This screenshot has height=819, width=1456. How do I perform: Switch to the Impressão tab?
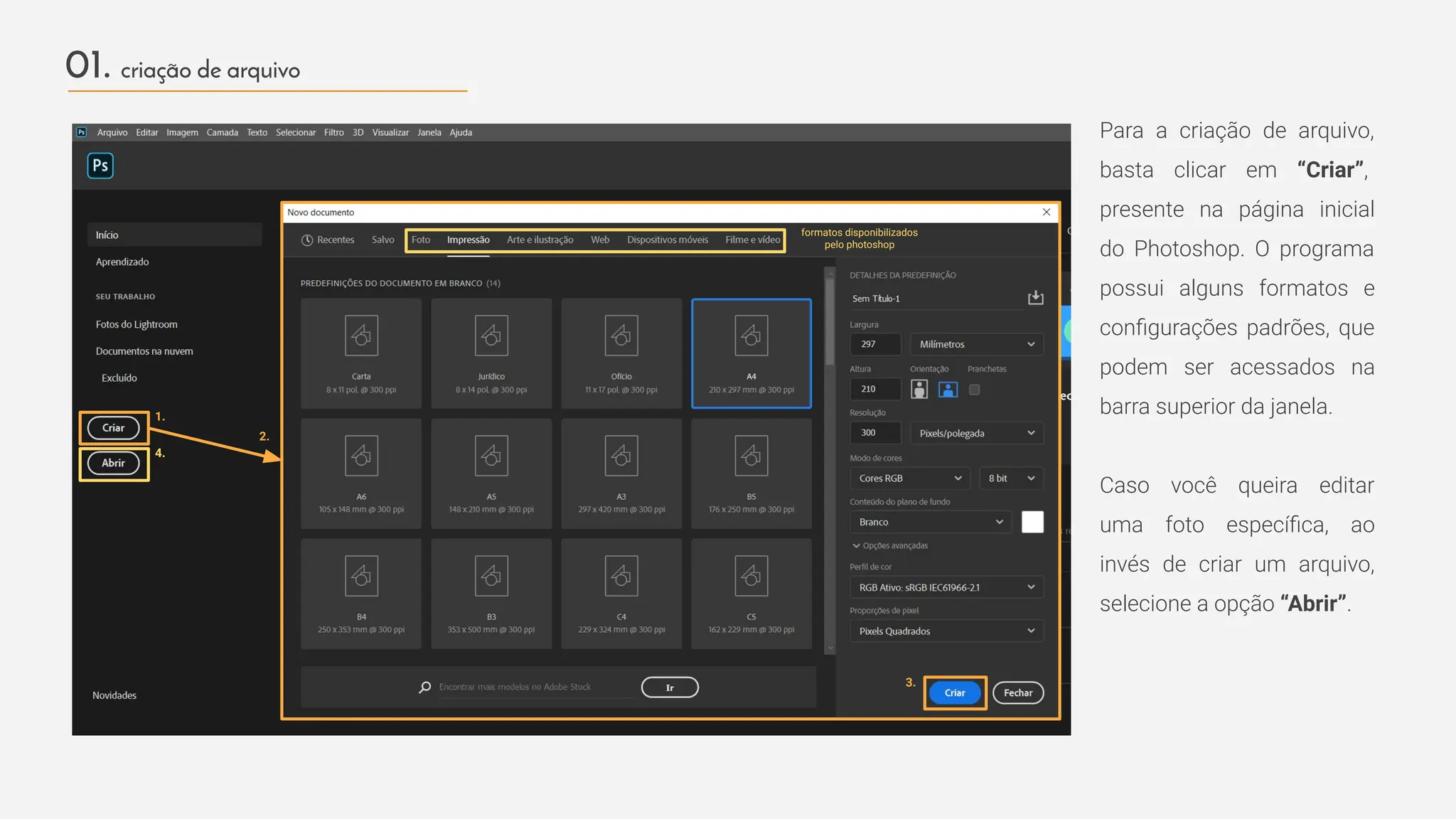(468, 240)
